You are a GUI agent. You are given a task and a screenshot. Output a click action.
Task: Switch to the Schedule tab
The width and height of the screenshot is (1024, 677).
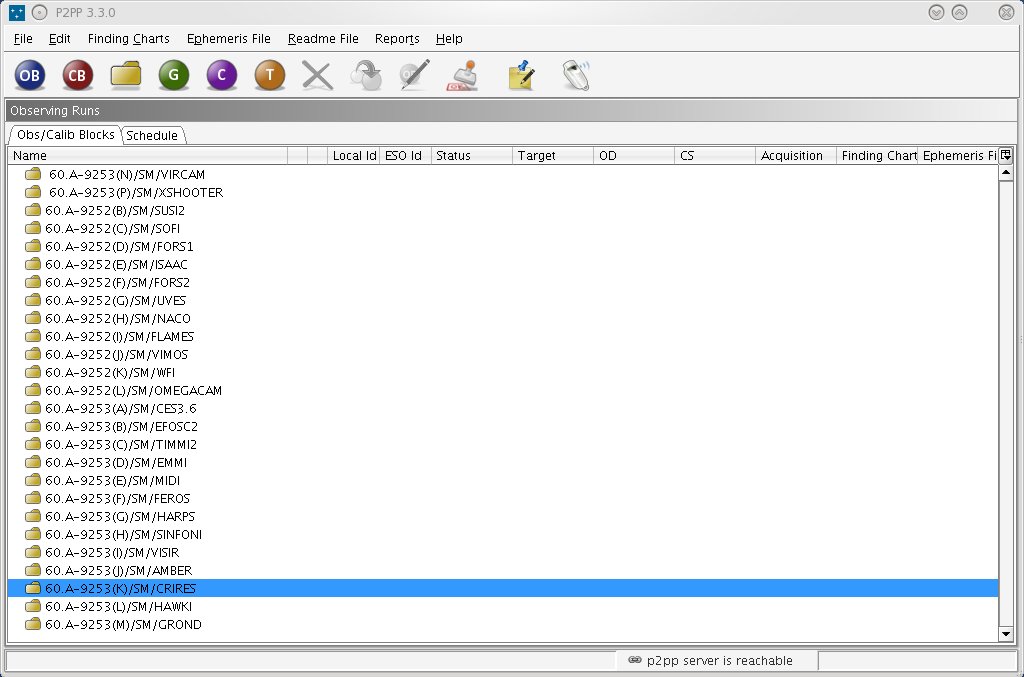tap(152, 135)
